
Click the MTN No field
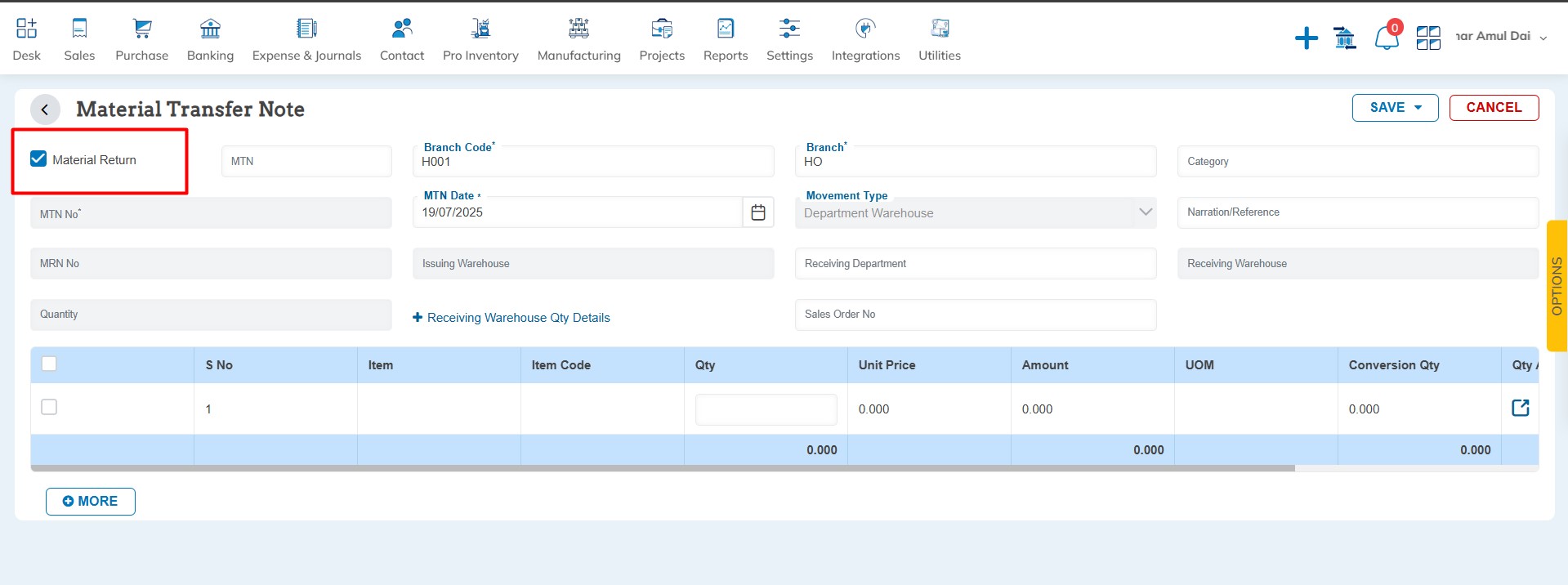(x=211, y=213)
